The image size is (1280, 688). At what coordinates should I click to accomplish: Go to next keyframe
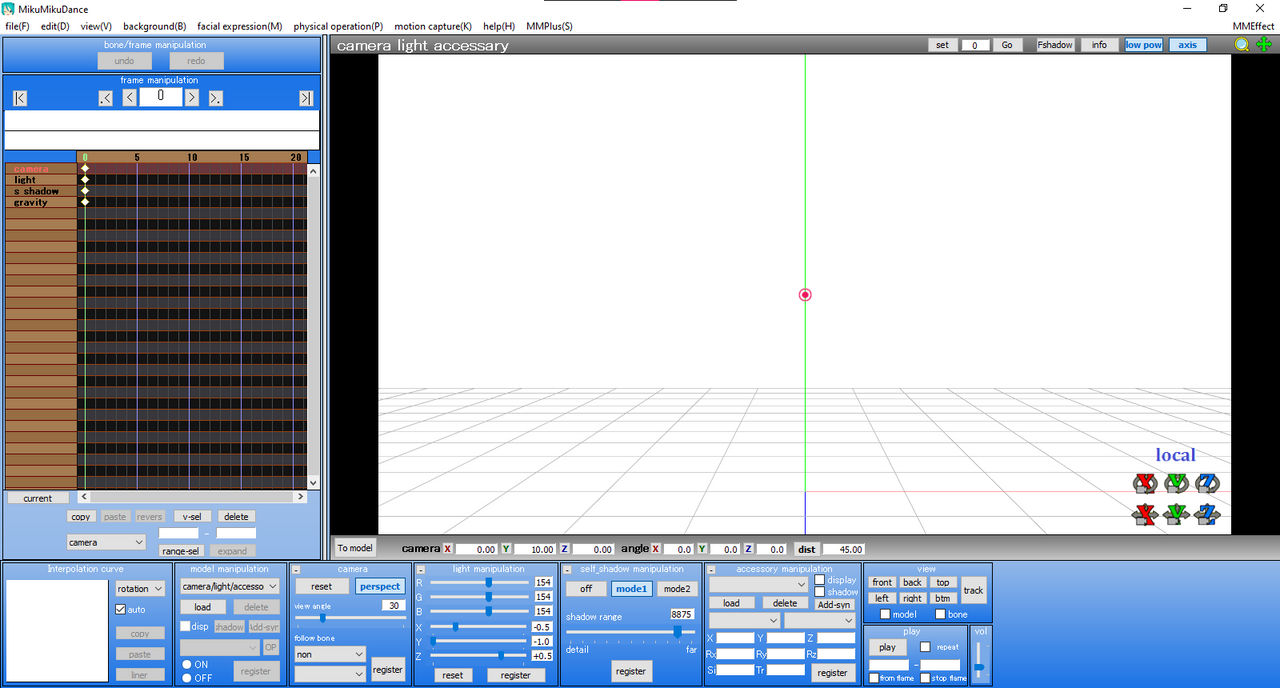[x=215, y=97]
